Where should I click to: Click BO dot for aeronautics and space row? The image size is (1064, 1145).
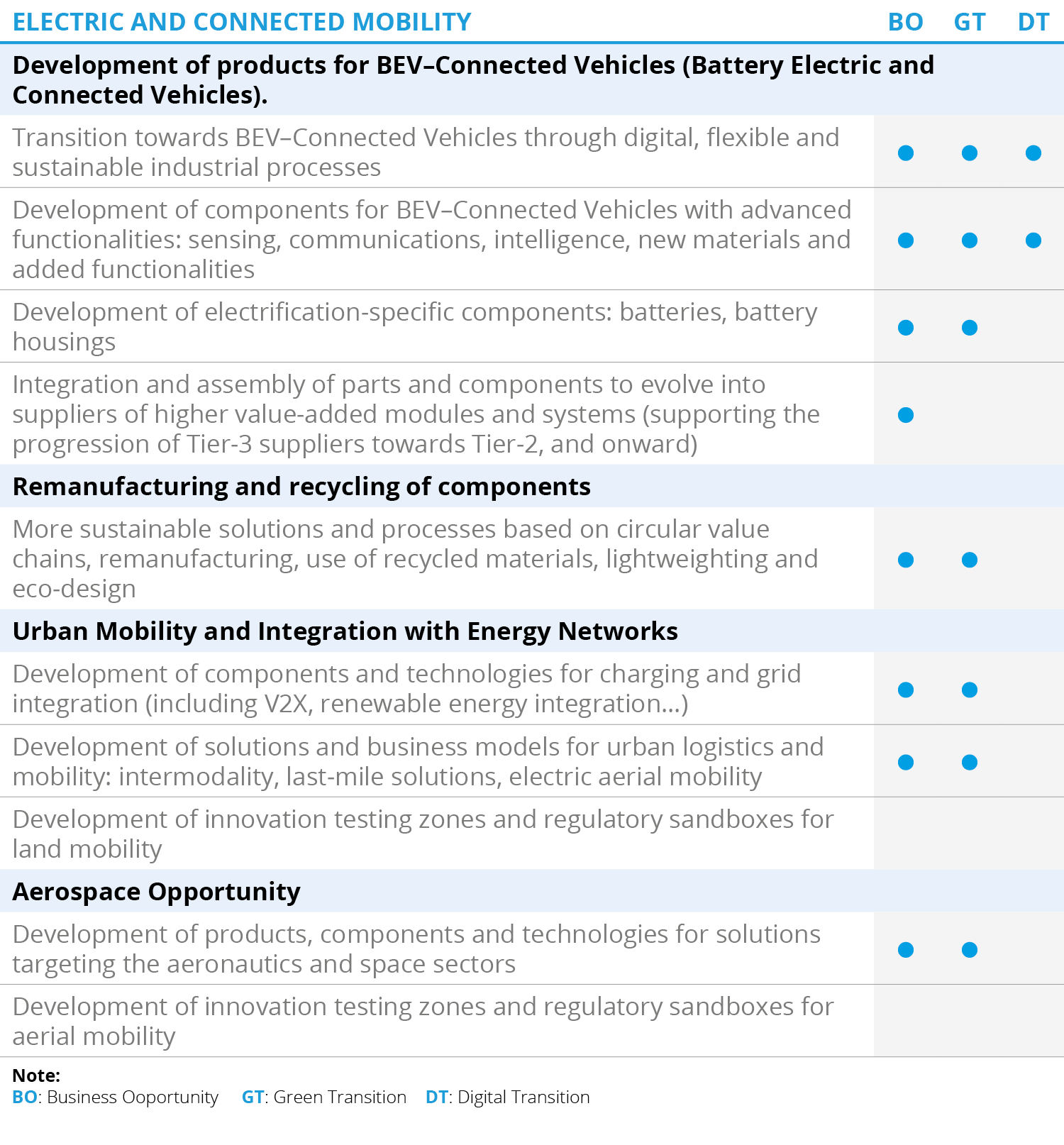906,949
